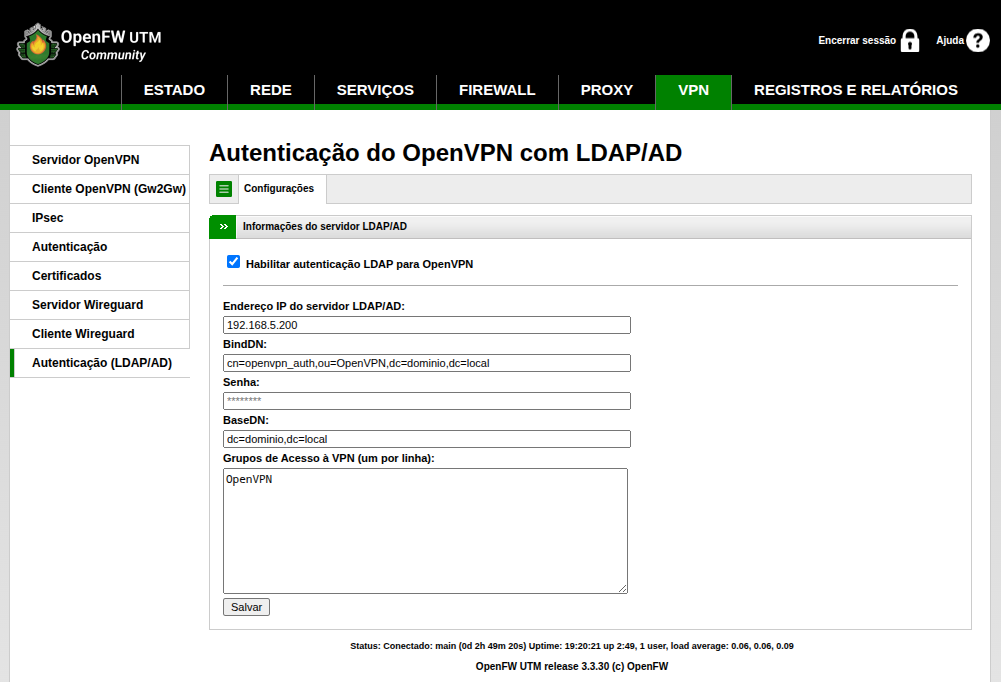Screen dimensions: 1001x682
Task: Click the LDAP/AD server IP address field
Action: click(426, 325)
